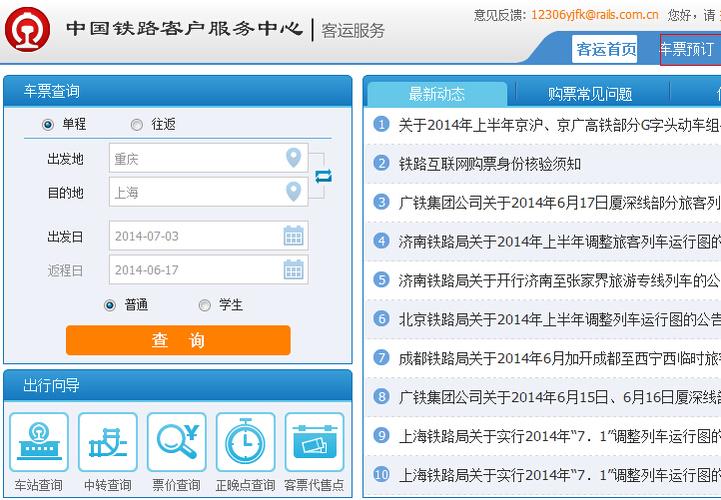
Task: Open 中转查询 transfer query icon
Action: [108, 442]
